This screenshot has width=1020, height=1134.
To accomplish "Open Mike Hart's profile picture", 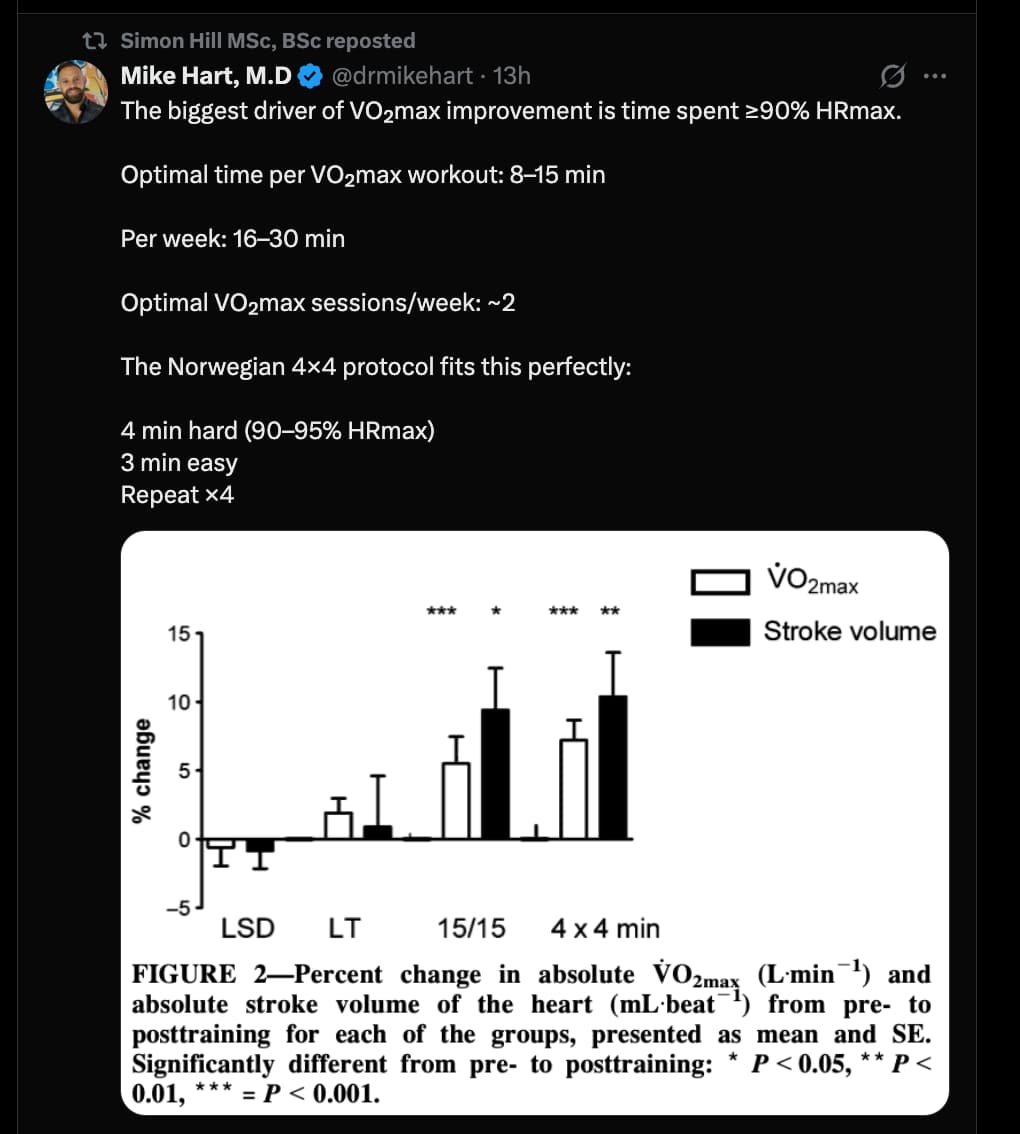I will (76, 91).
